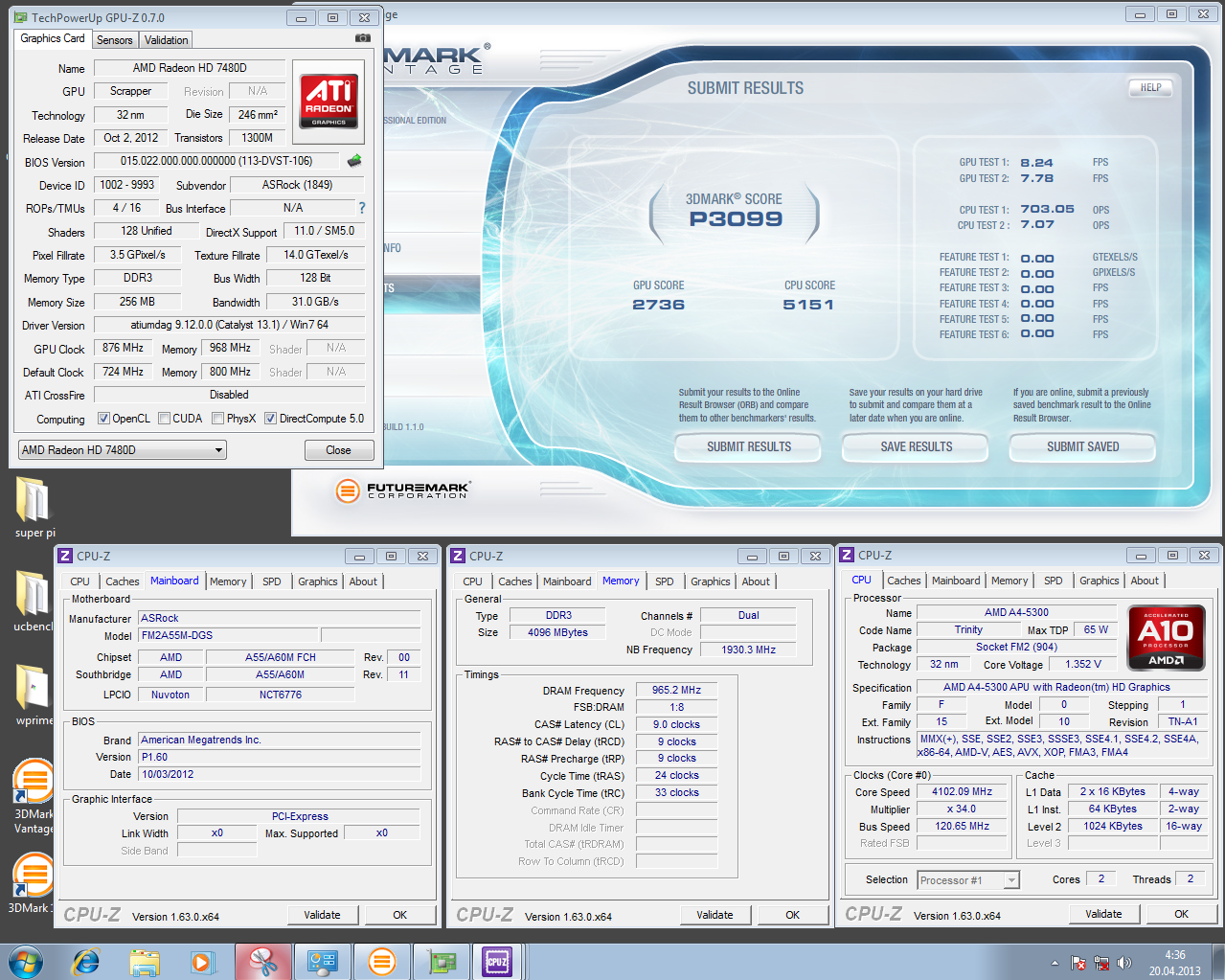Image resolution: width=1225 pixels, height=980 pixels.
Task: Click Validate in the CPU tab CPU-Z window
Action: click(1103, 914)
